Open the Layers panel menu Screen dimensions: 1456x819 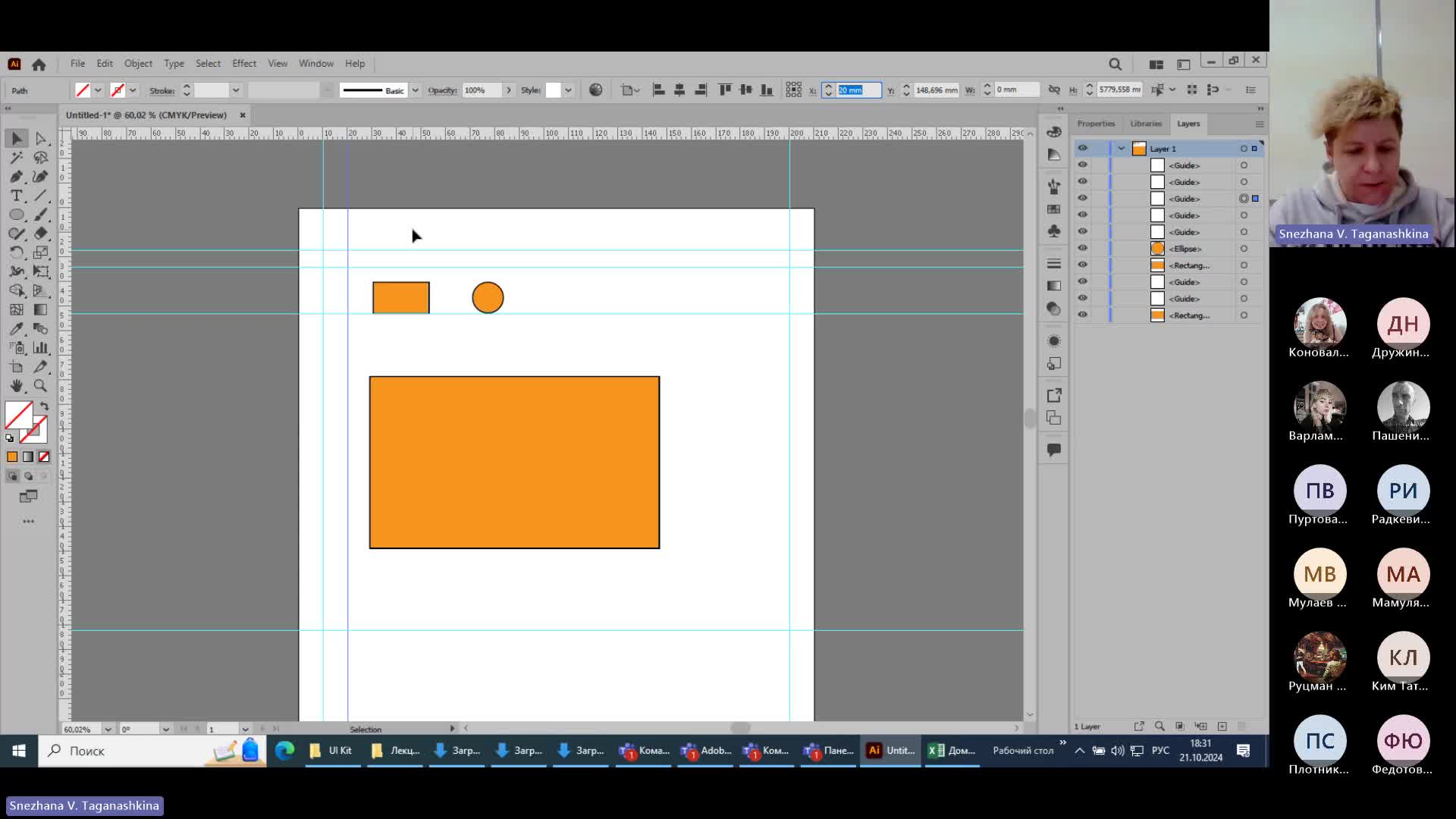click(x=1260, y=124)
